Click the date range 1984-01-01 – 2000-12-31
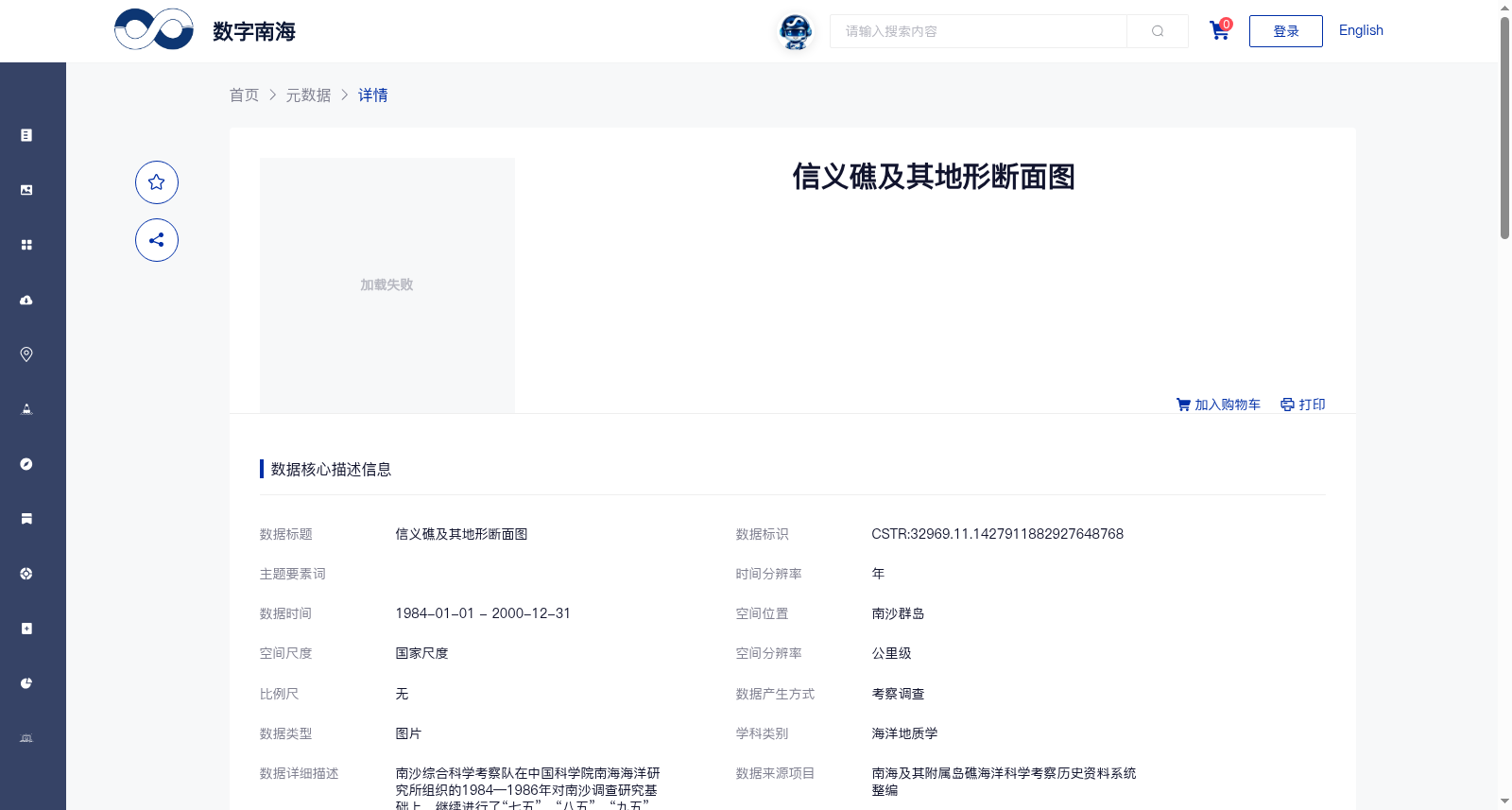The image size is (1512, 810). pyautogui.click(x=483, y=613)
